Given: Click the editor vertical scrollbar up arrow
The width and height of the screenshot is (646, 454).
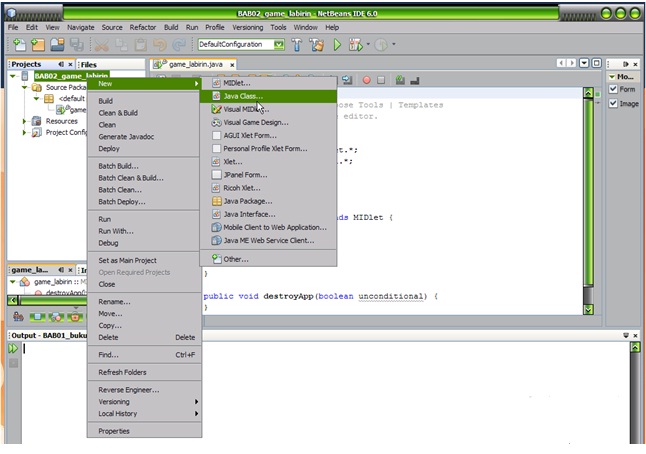Looking at the screenshot, I should [x=588, y=93].
